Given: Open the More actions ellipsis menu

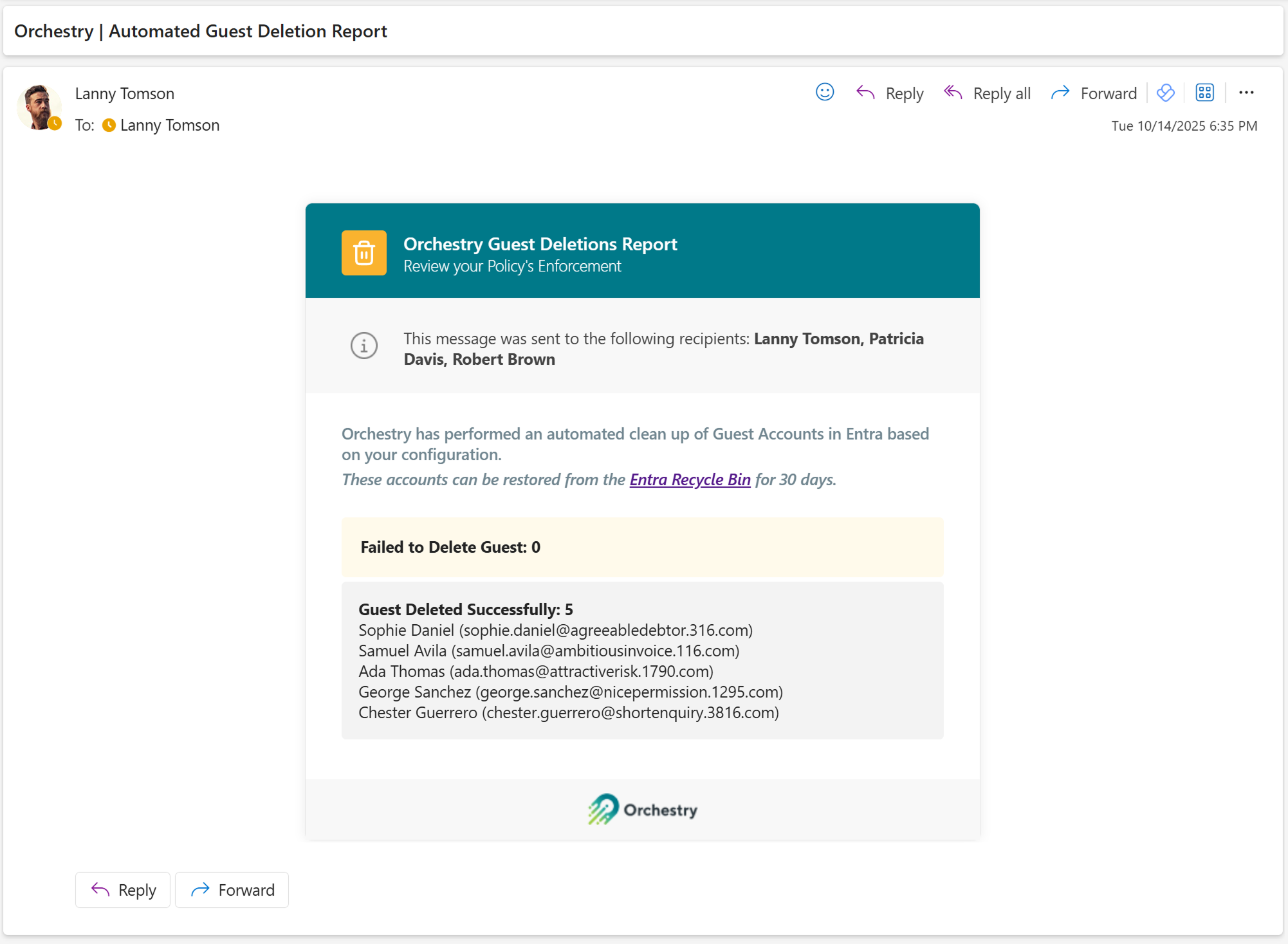Looking at the screenshot, I should click(1246, 93).
